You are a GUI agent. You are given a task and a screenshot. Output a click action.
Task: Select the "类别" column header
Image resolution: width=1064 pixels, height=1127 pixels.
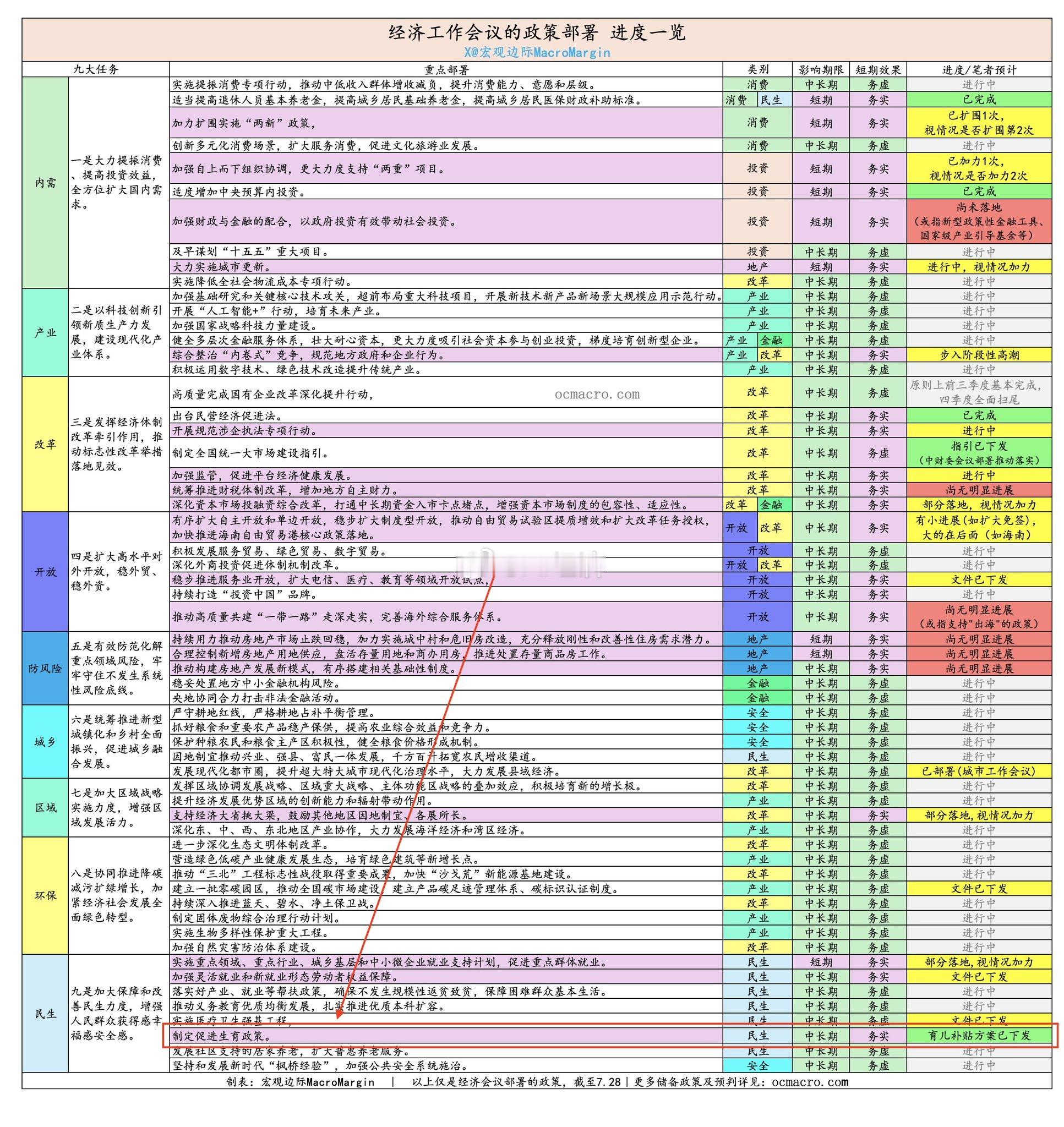point(758,69)
